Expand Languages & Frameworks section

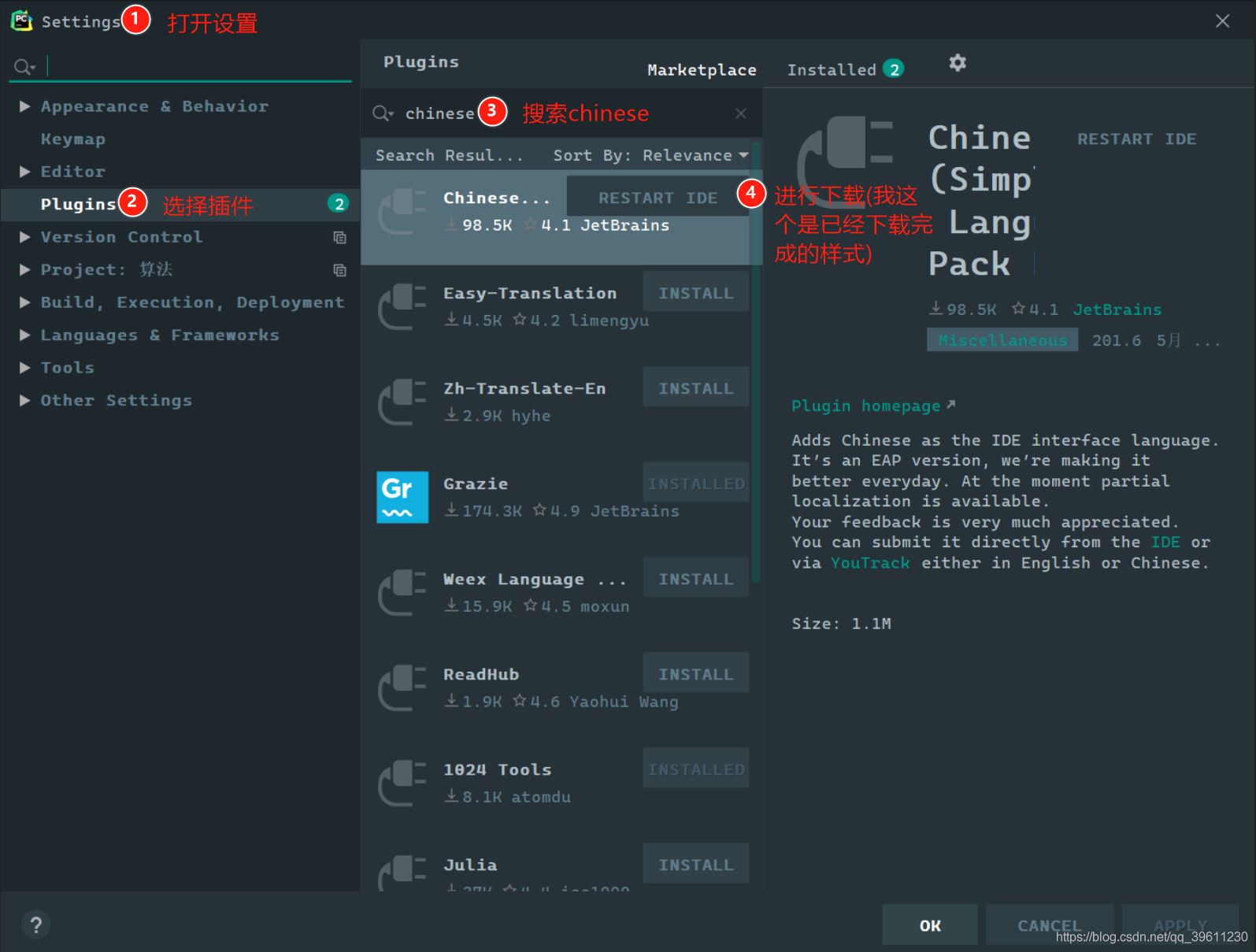24,335
